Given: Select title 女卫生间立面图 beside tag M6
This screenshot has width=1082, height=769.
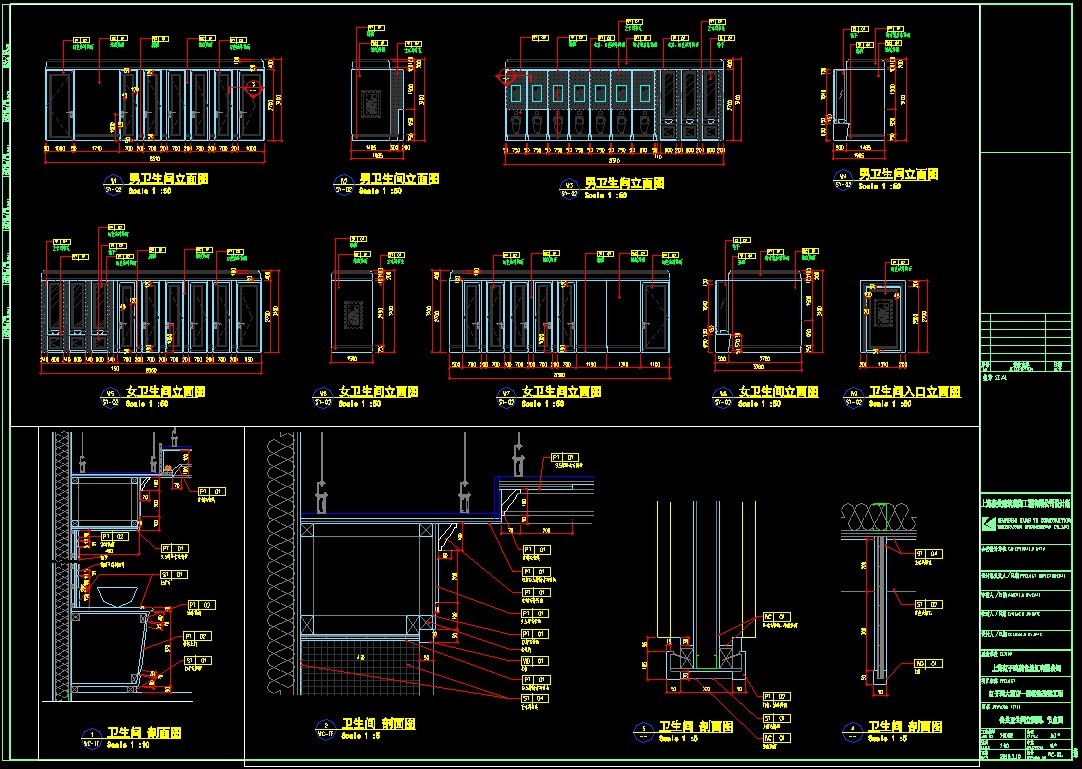Looking at the screenshot, I should [x=378, y=391].
